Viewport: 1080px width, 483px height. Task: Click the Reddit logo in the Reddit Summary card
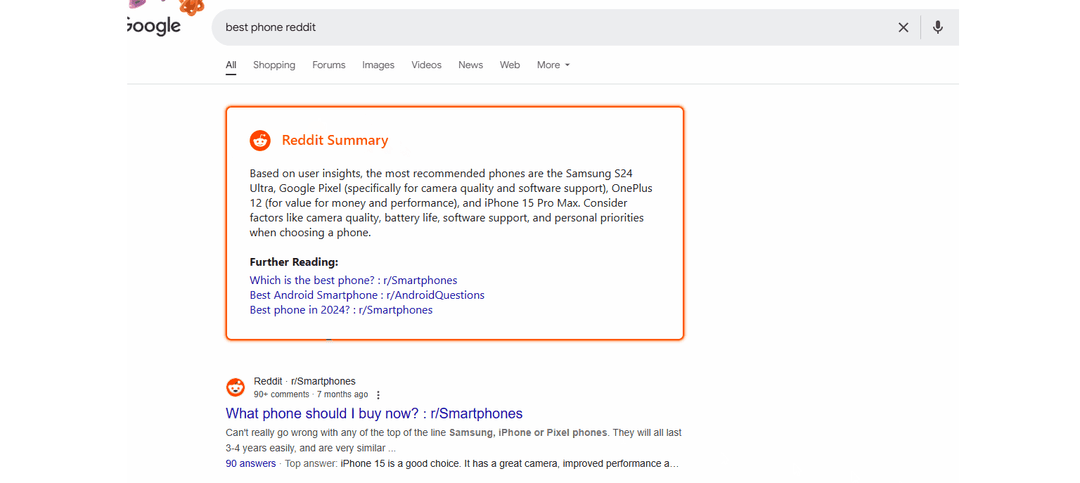[x=260, y=141]
